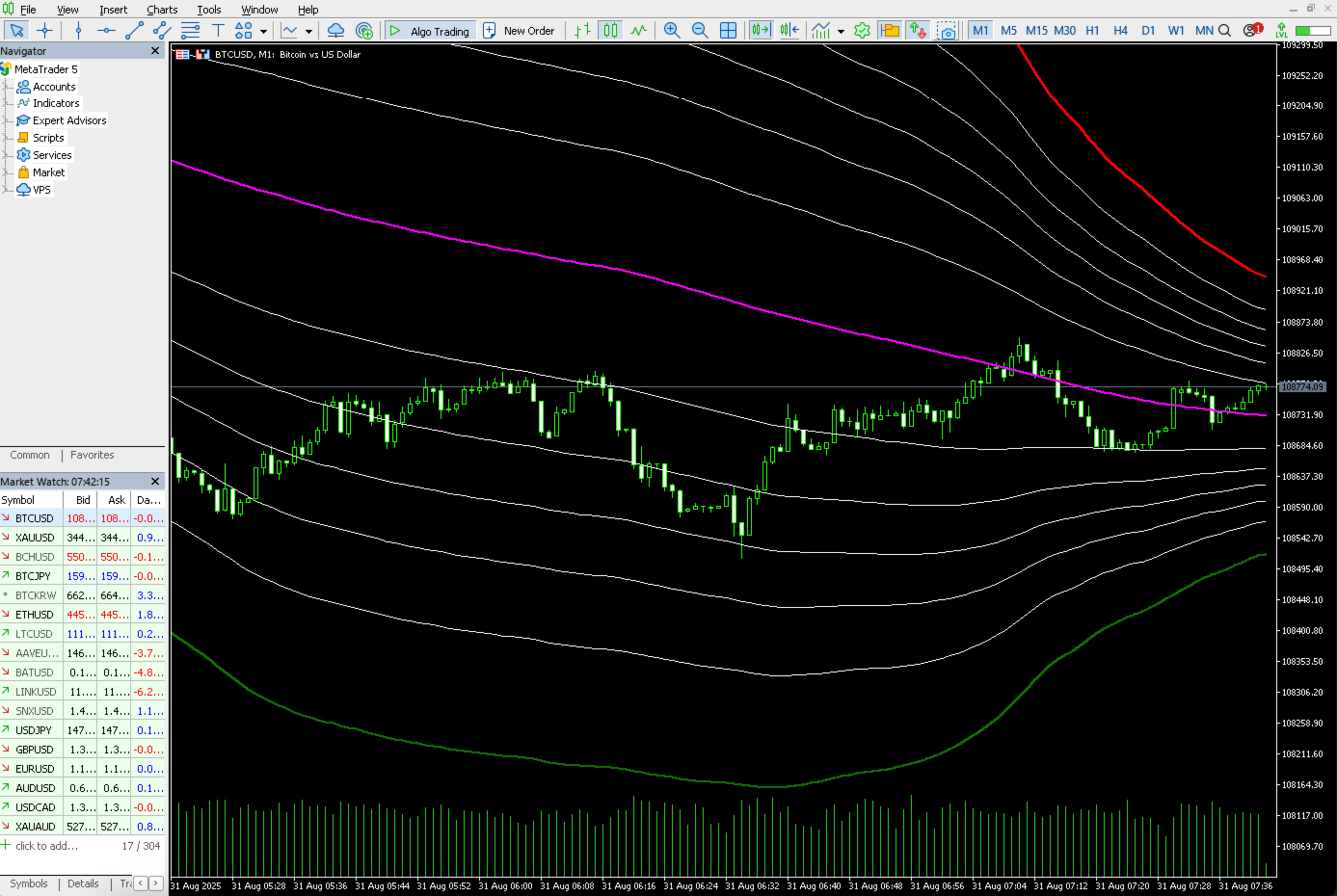Switch to Favorites tab in Navigator
This screenshot has width=1337, height=896.
[x=92, y=455]
